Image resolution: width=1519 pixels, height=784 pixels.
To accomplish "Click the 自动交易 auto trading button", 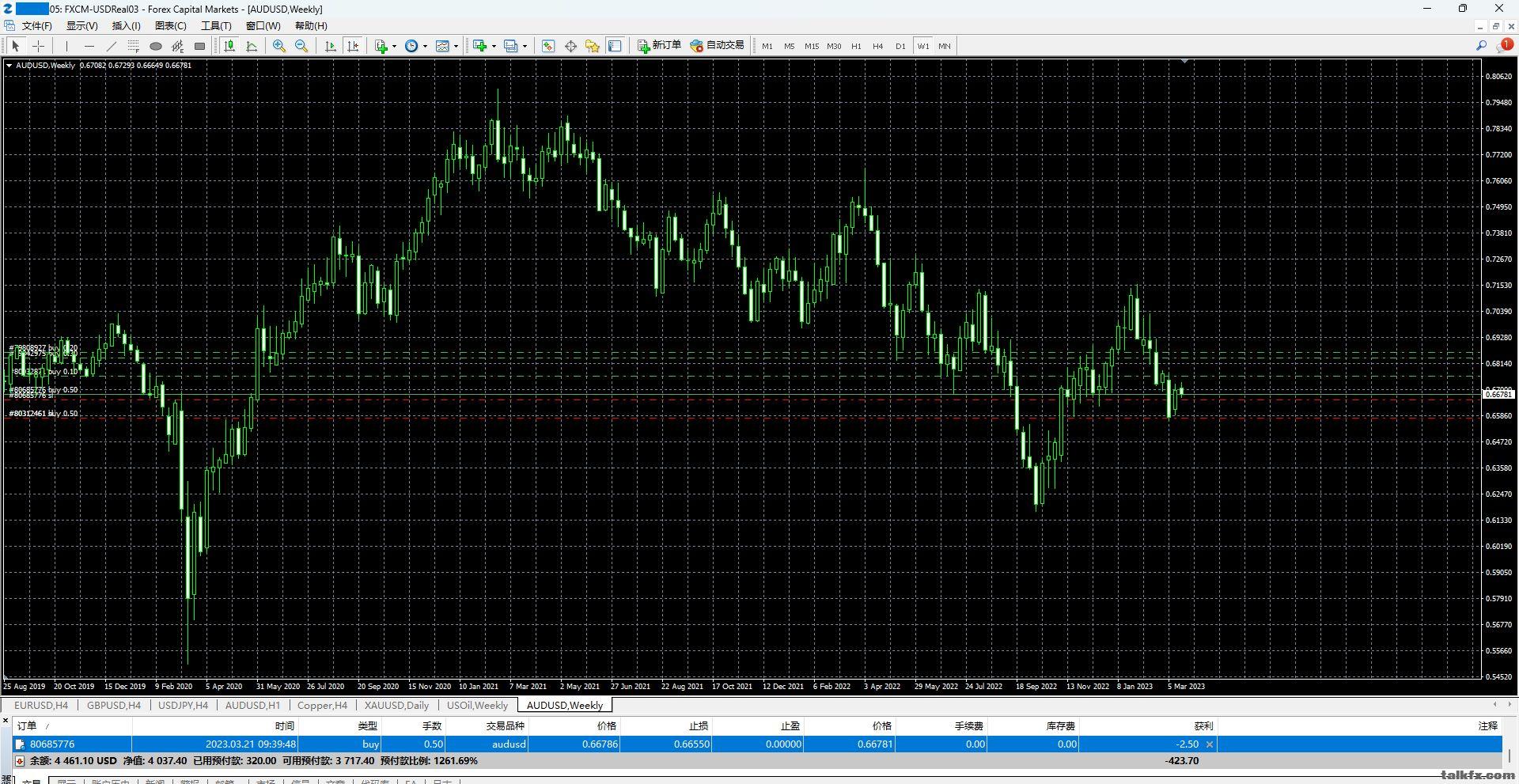I will pyautogui.click(x=717, y=46).
